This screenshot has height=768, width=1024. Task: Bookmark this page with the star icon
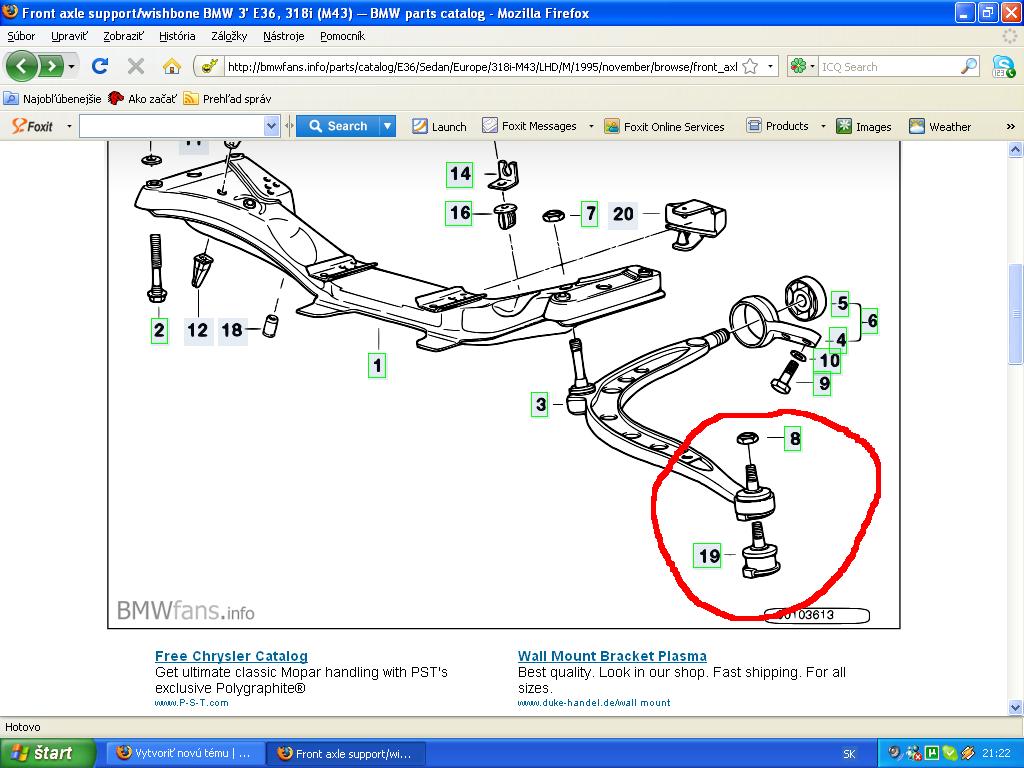click(x=750, y=67)
